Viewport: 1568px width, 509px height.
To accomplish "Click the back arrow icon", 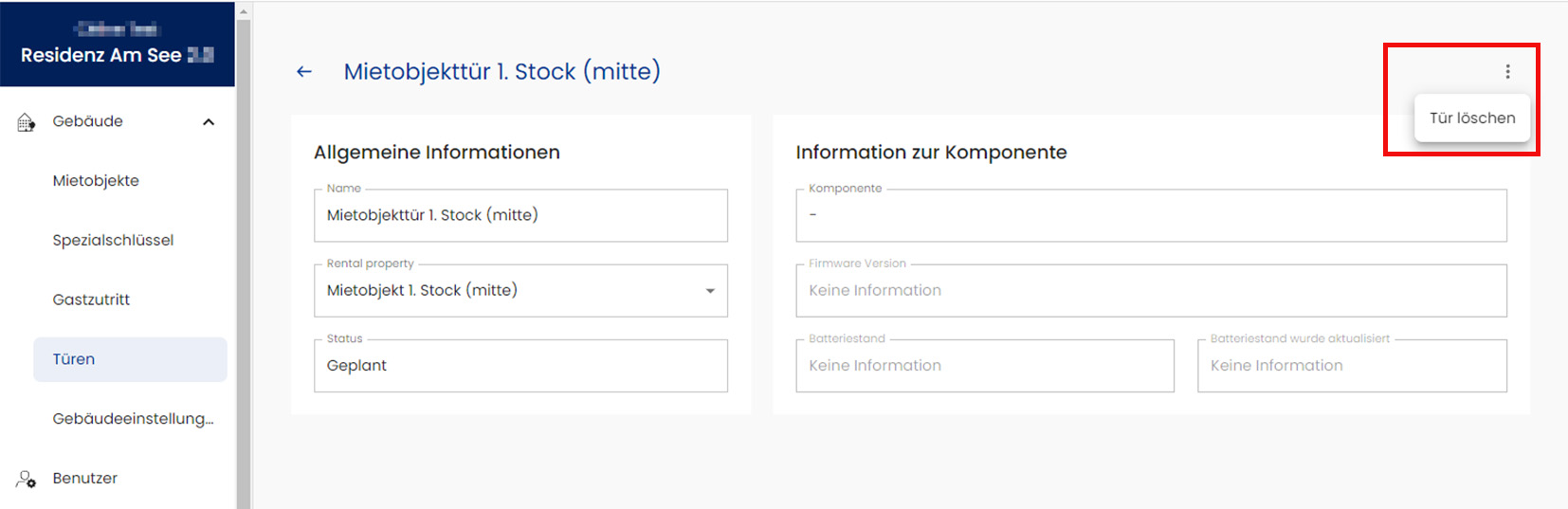I will [303, 71].
